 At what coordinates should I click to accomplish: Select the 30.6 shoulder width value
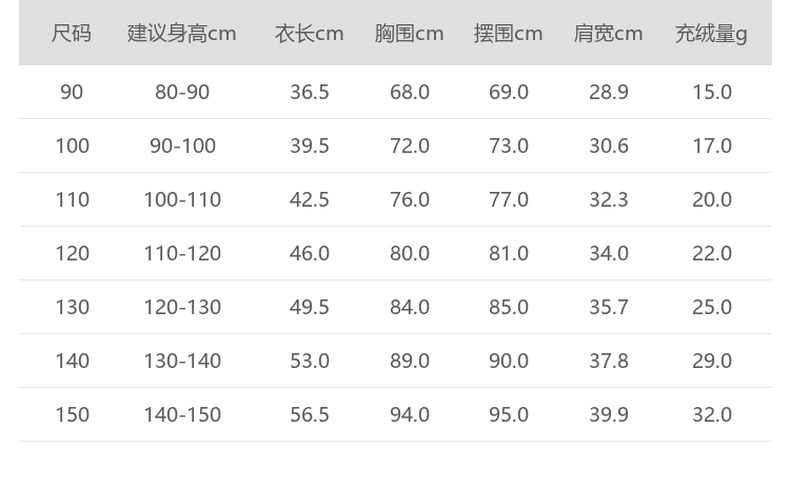tap(608, 146)
